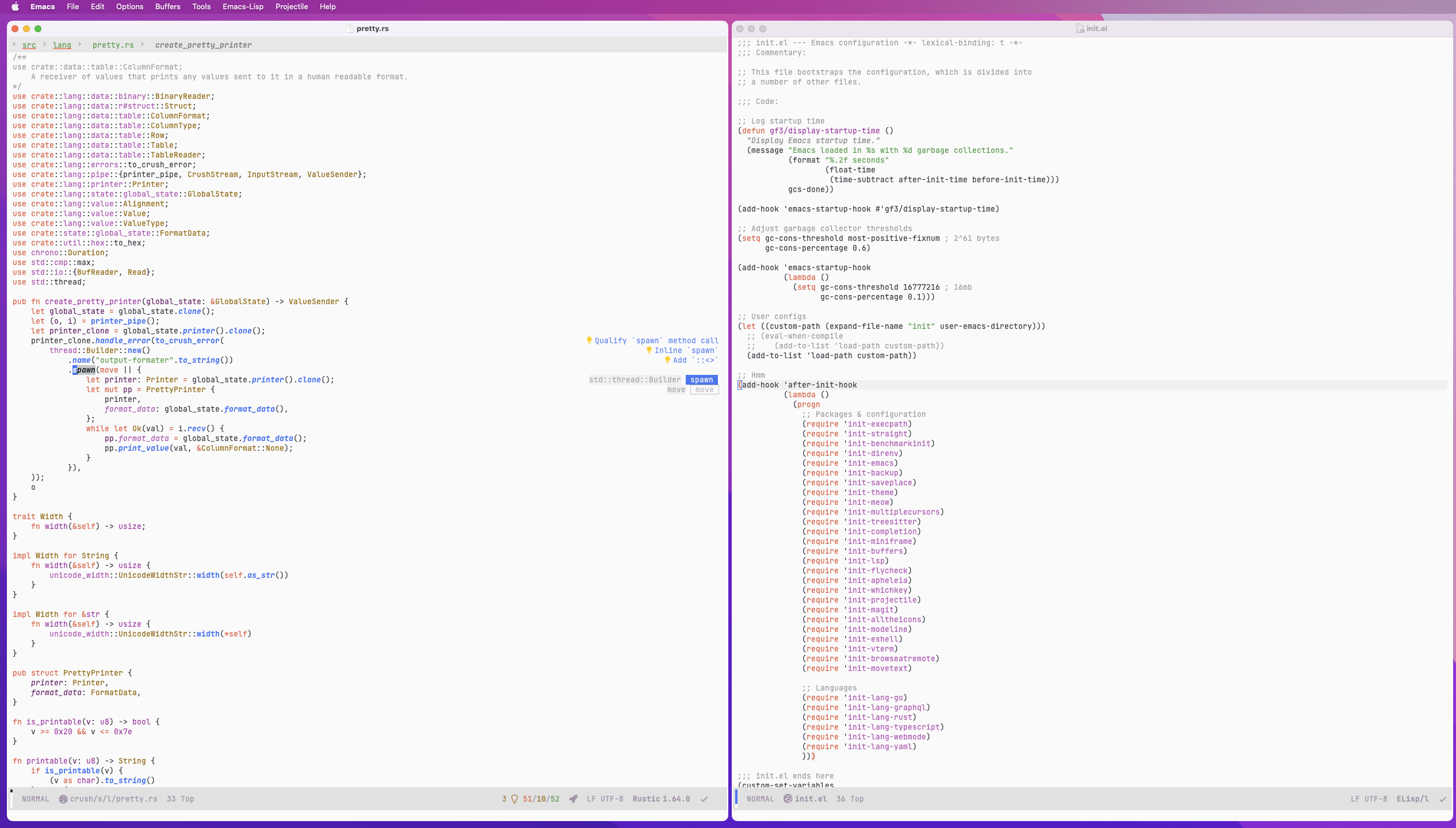The width and height of the screenshot is (1456, 828).
Task: Click the 1.64.0 Rust version in the modeline
Action: click(676, 799)
